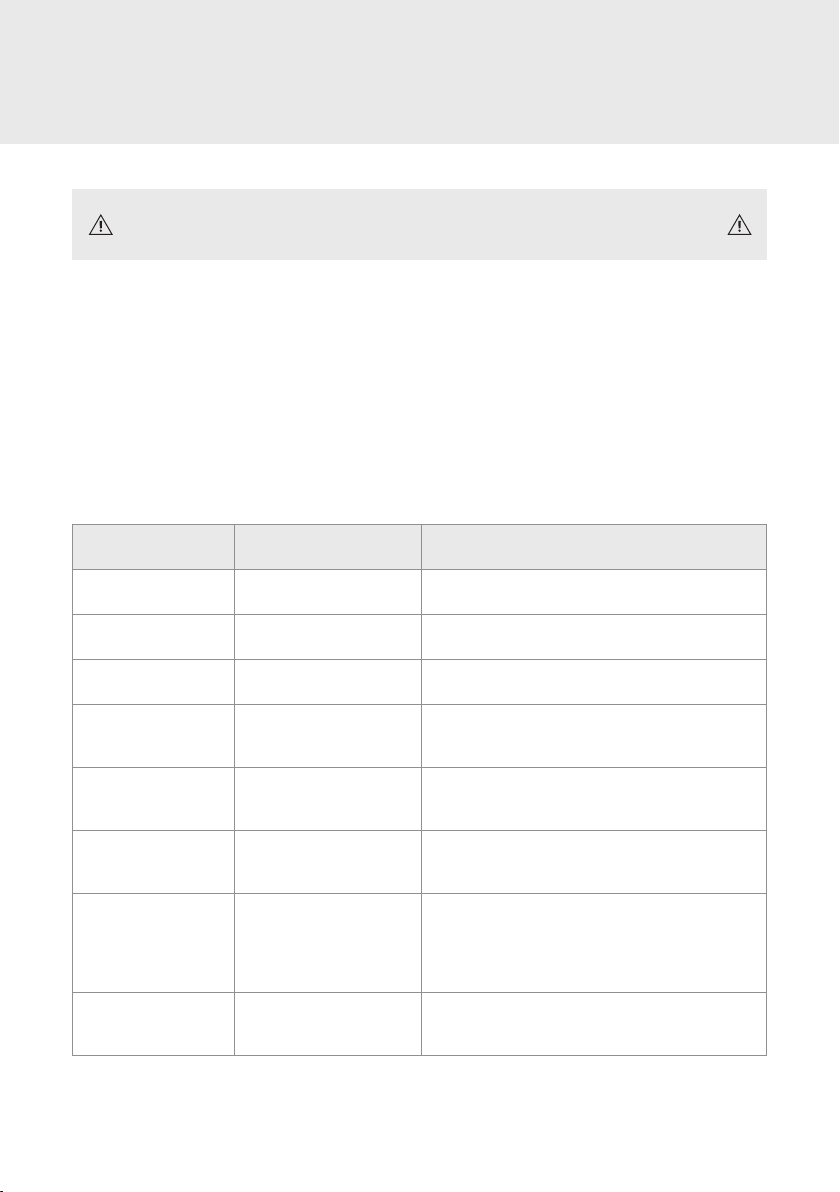This screenshot has width=840, height=1192.
Task: Click tallest table row, last column cell
Action: tap(594, 943)
